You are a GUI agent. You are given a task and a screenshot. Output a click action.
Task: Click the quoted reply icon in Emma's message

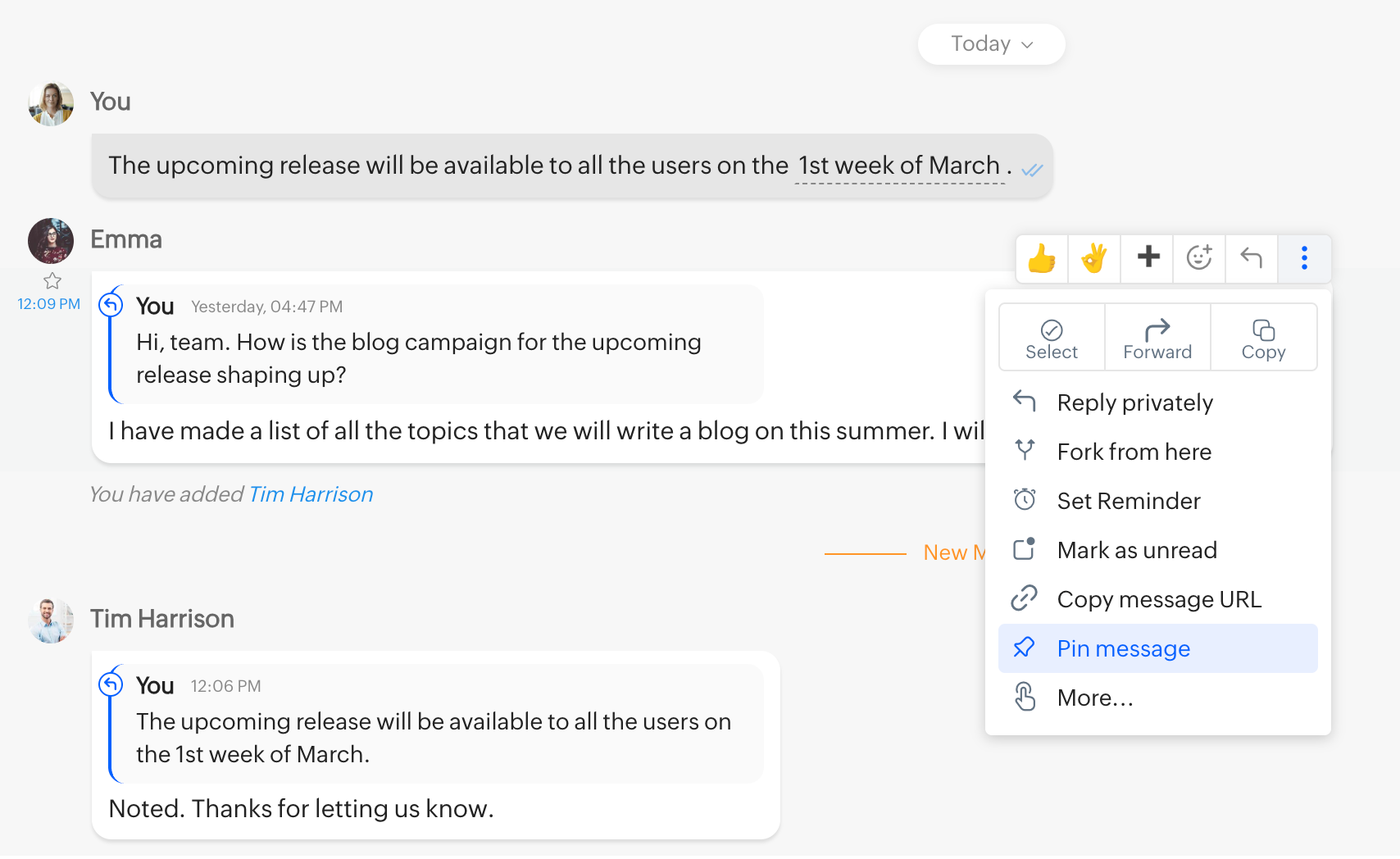(x=111, y=305)
